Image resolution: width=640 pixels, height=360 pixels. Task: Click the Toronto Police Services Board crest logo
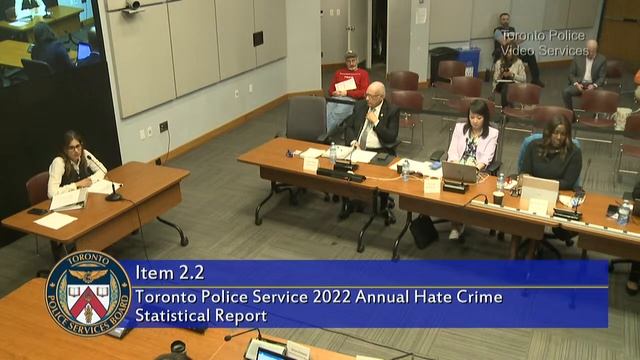pos(88,293)
